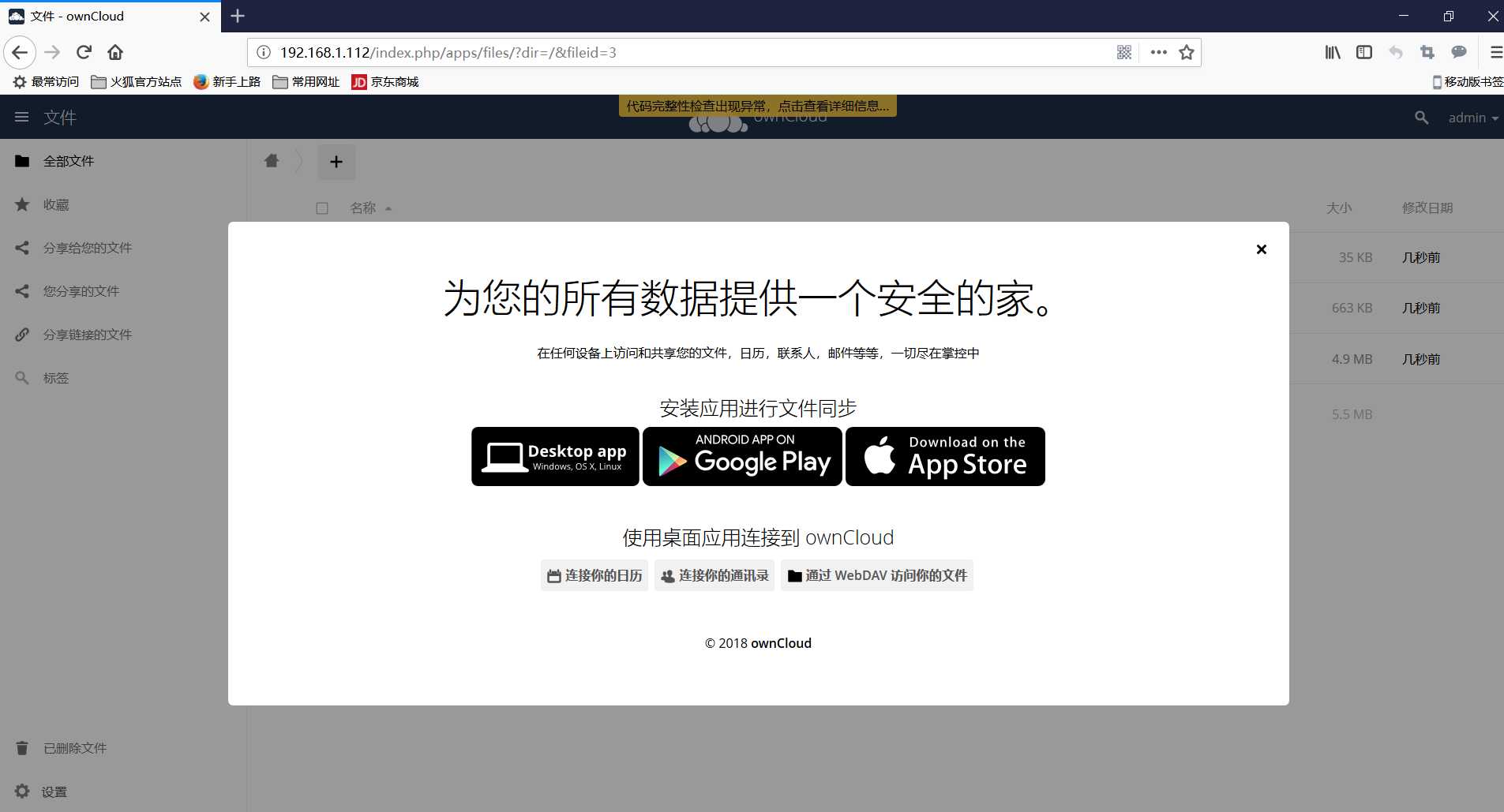The height and width of the screenshot is (812, 1504).
Task: Click the code integrity warning notification
Action: tap(758, 106)
